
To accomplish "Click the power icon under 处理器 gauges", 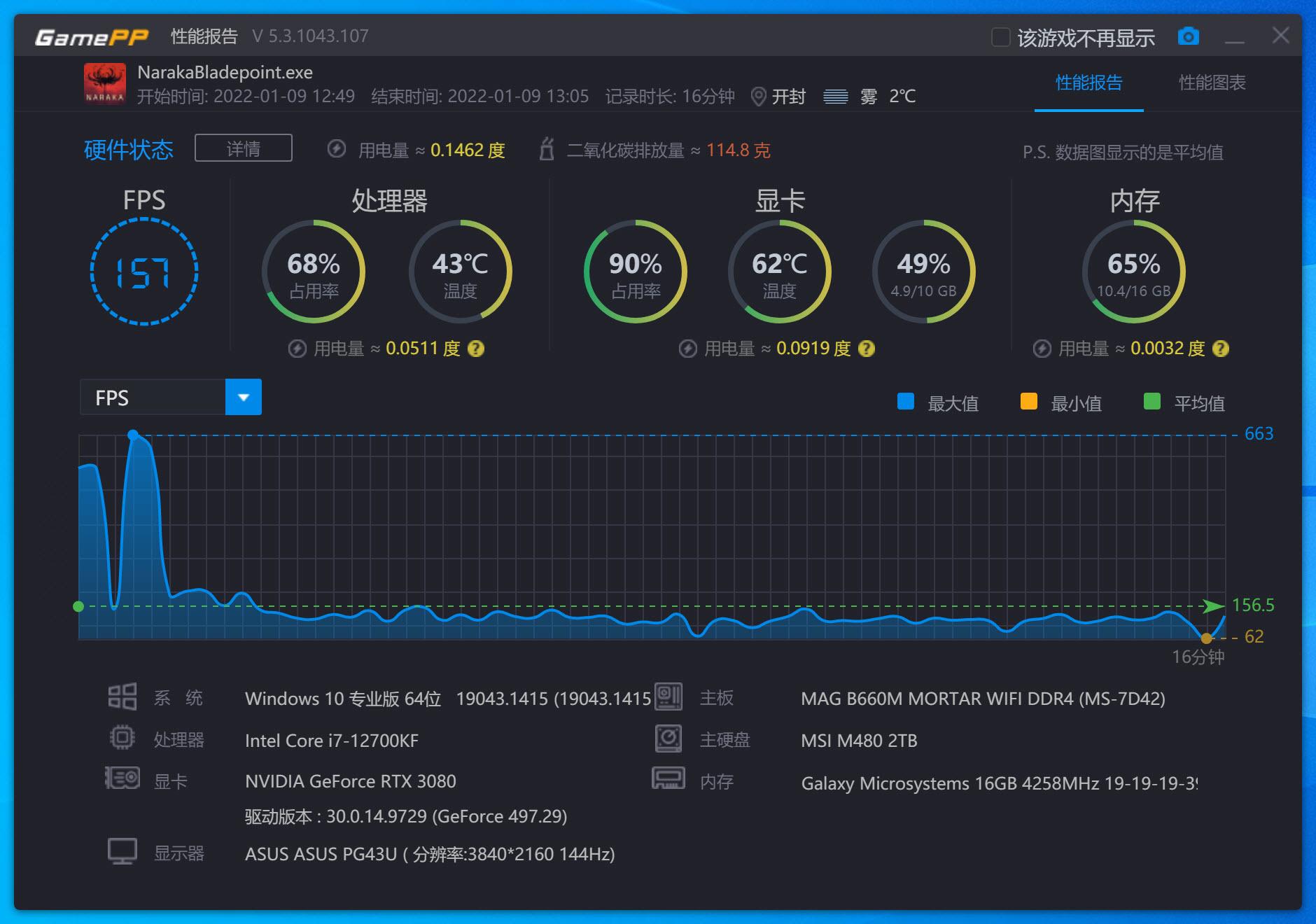I will tap(297, 349).
